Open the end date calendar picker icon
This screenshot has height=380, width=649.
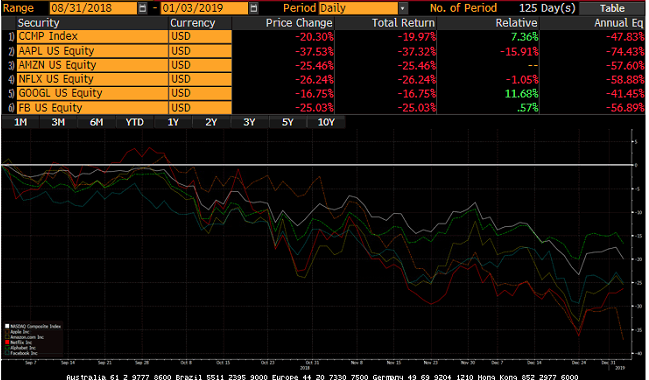[x=254, y=8]
